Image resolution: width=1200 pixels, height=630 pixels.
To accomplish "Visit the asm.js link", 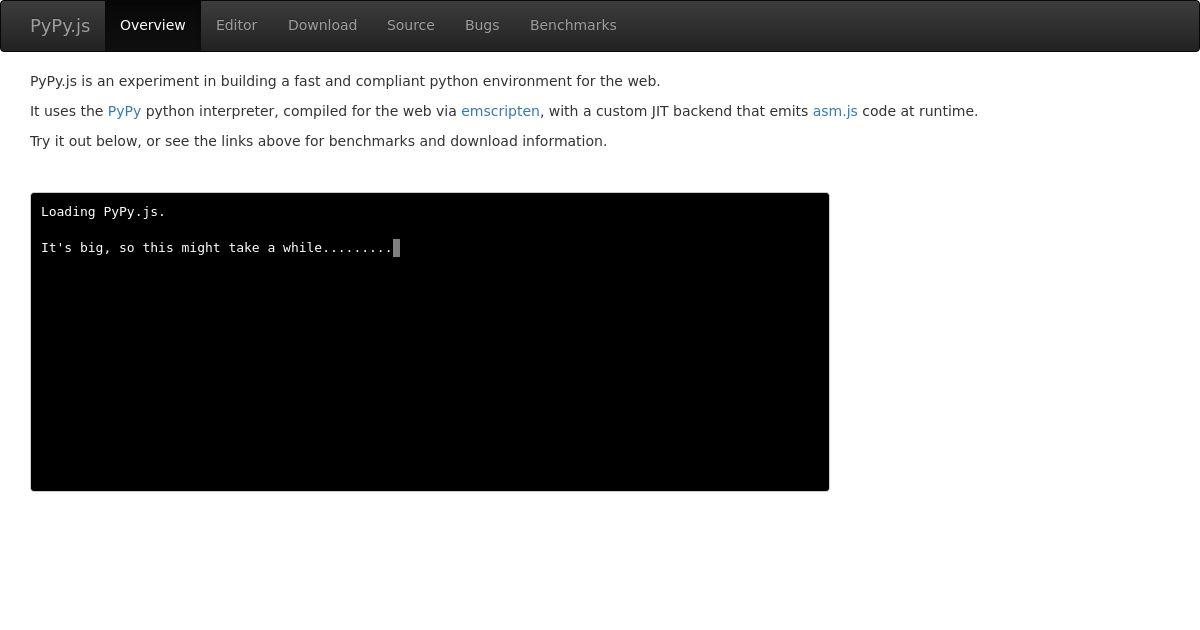I will [x=835, y=111].
